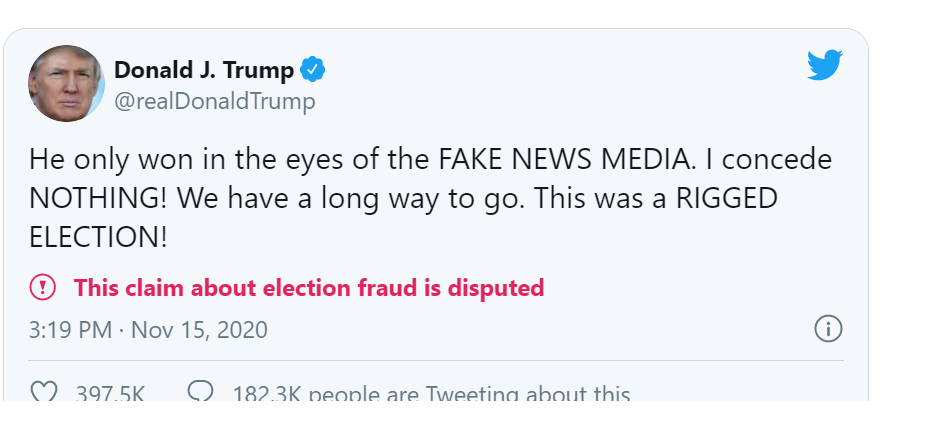Click the 3:19 PM time text

(70, 329)
